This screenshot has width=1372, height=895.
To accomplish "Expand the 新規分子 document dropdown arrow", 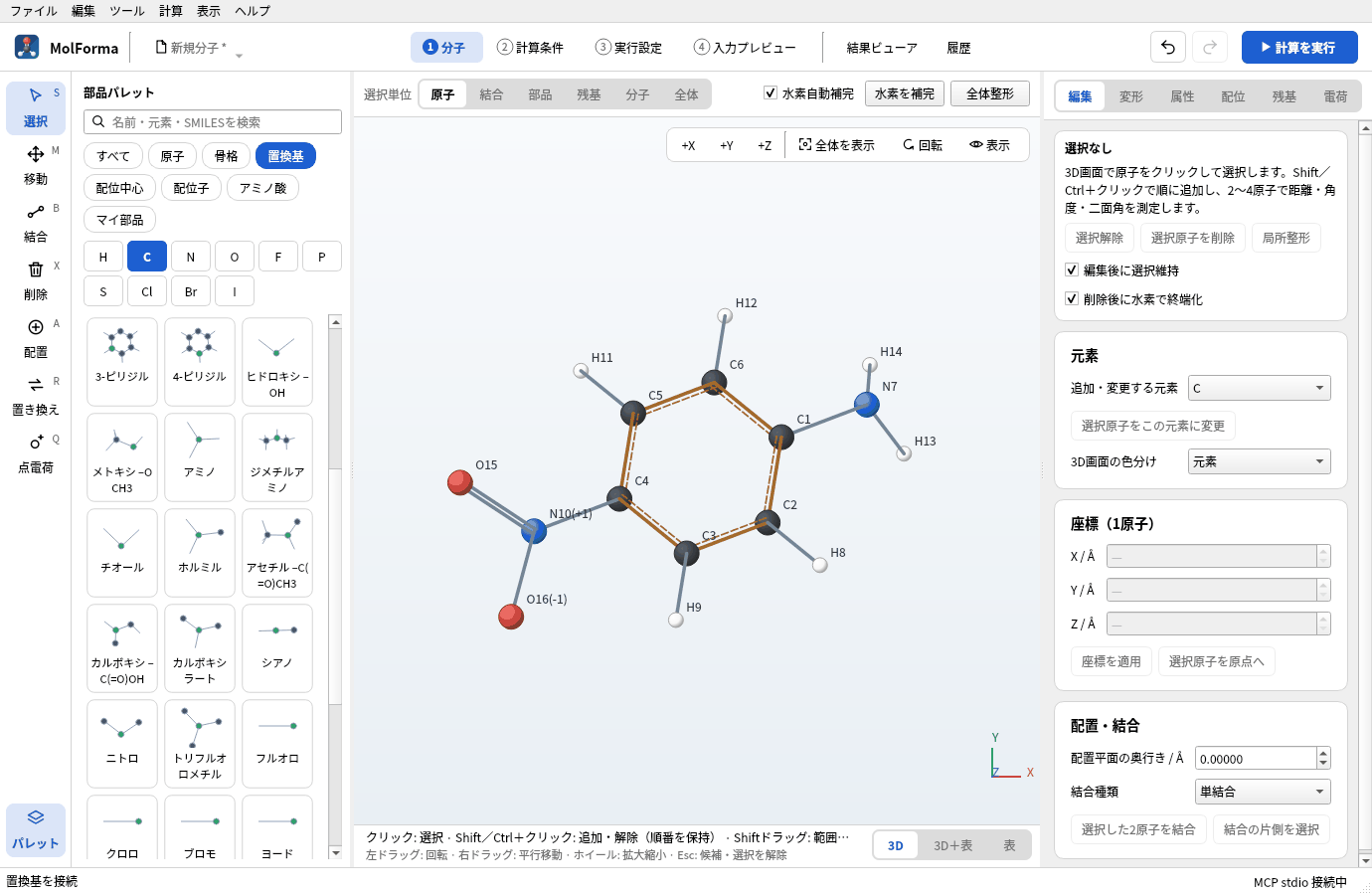I will pyautogui.click(x=239, y=56).
